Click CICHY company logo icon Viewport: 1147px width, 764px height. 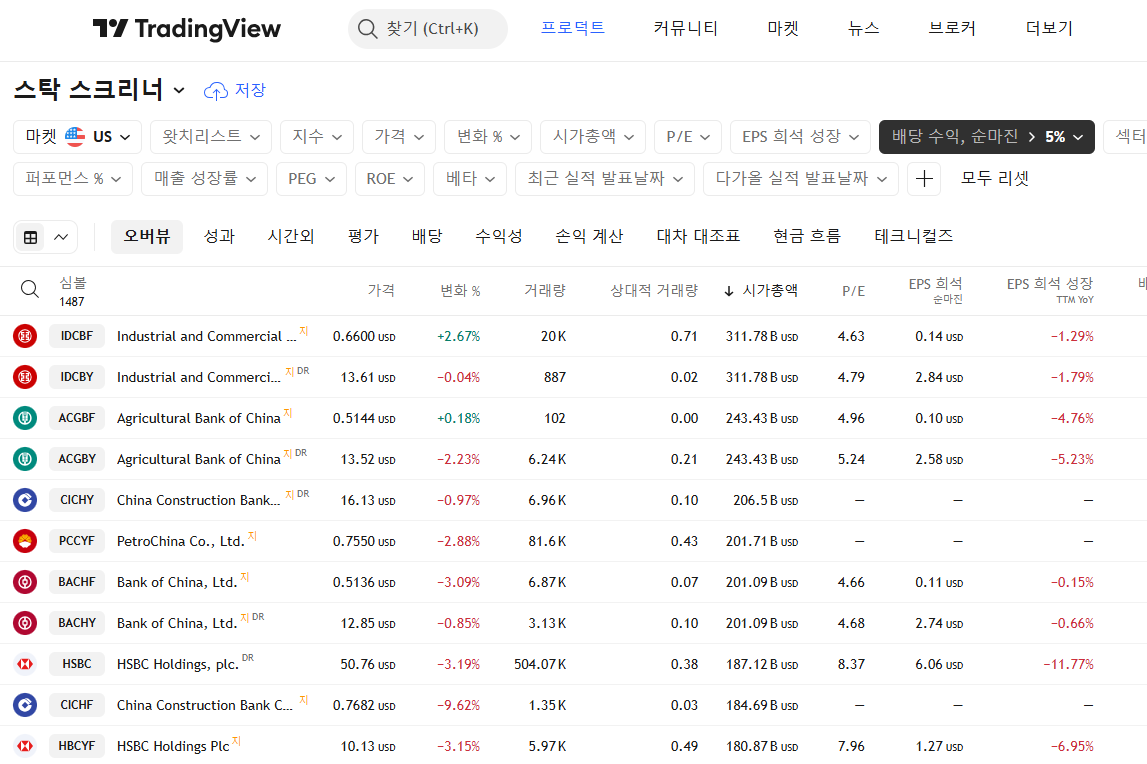point(25,500)
